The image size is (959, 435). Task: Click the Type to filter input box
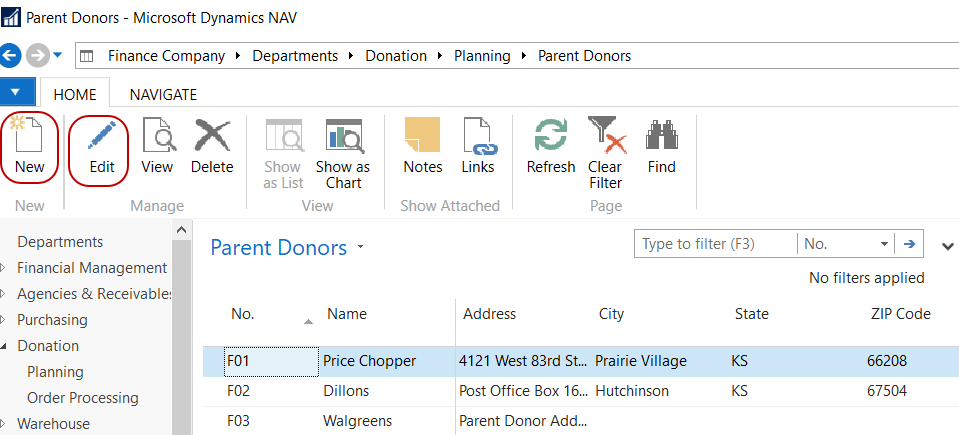[715, 244]
